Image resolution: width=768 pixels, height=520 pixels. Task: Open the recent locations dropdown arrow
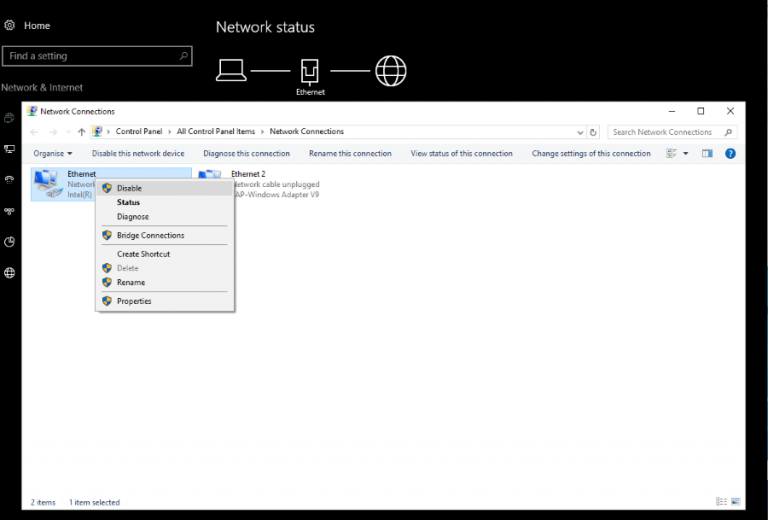(68, 132)
